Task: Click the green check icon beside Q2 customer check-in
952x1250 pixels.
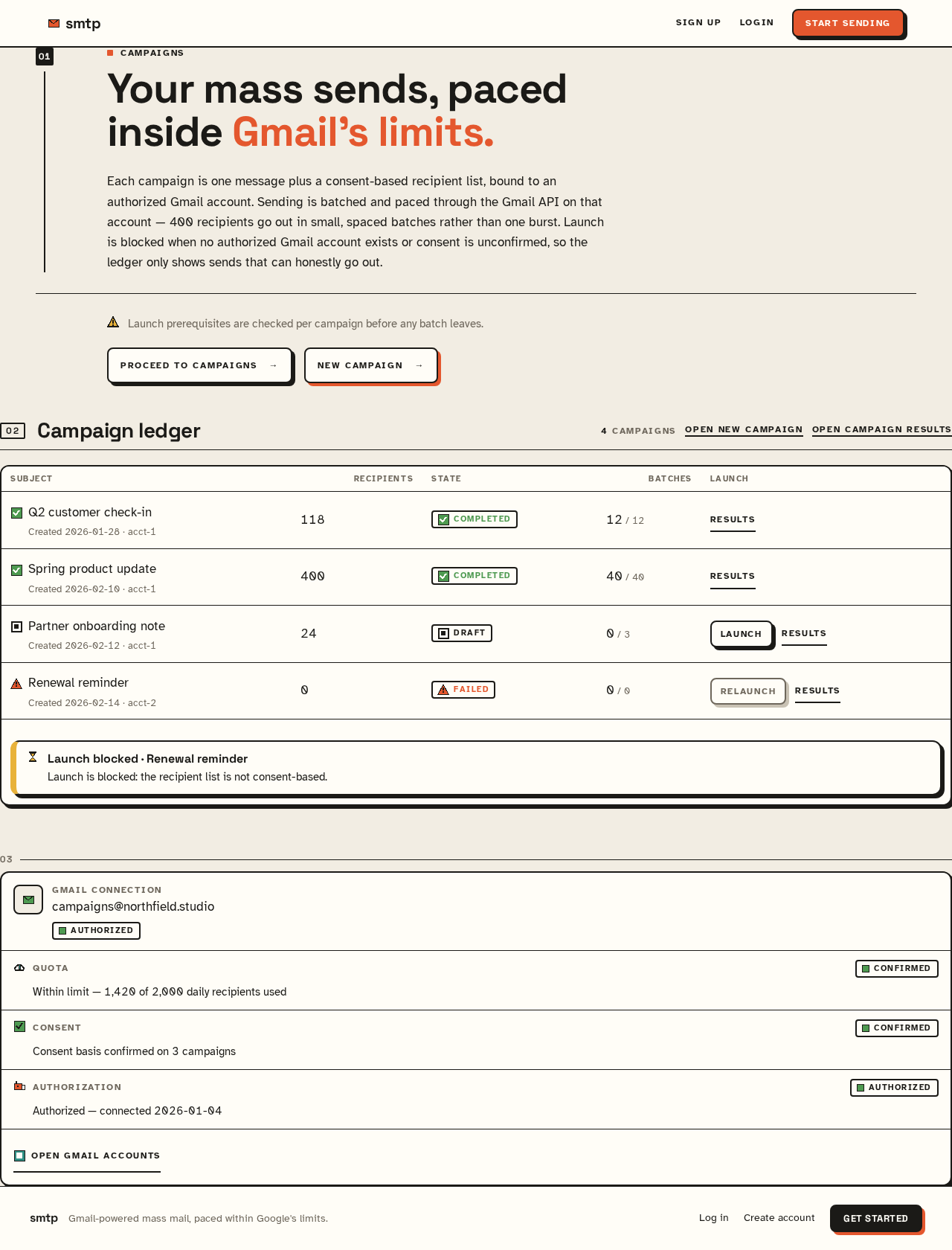Action: (16, 513)
